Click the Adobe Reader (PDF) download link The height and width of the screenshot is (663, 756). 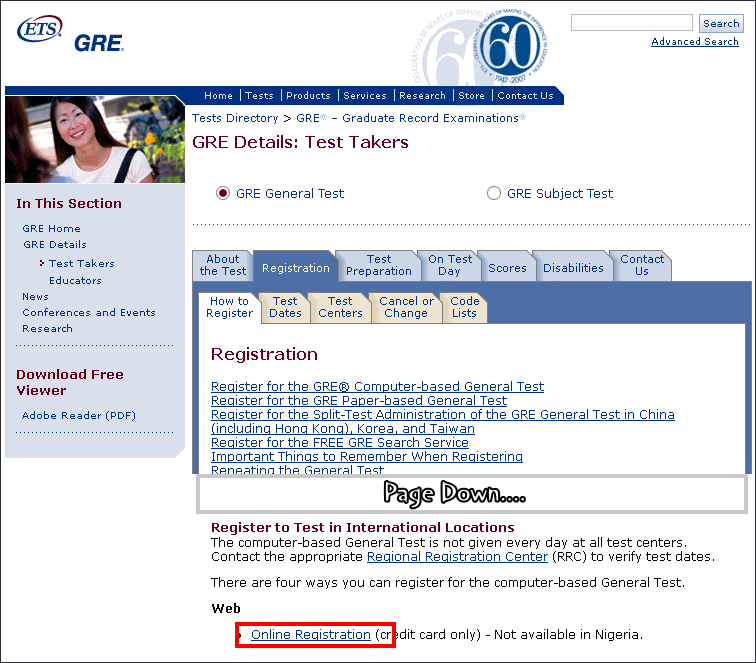click(79, 415)
